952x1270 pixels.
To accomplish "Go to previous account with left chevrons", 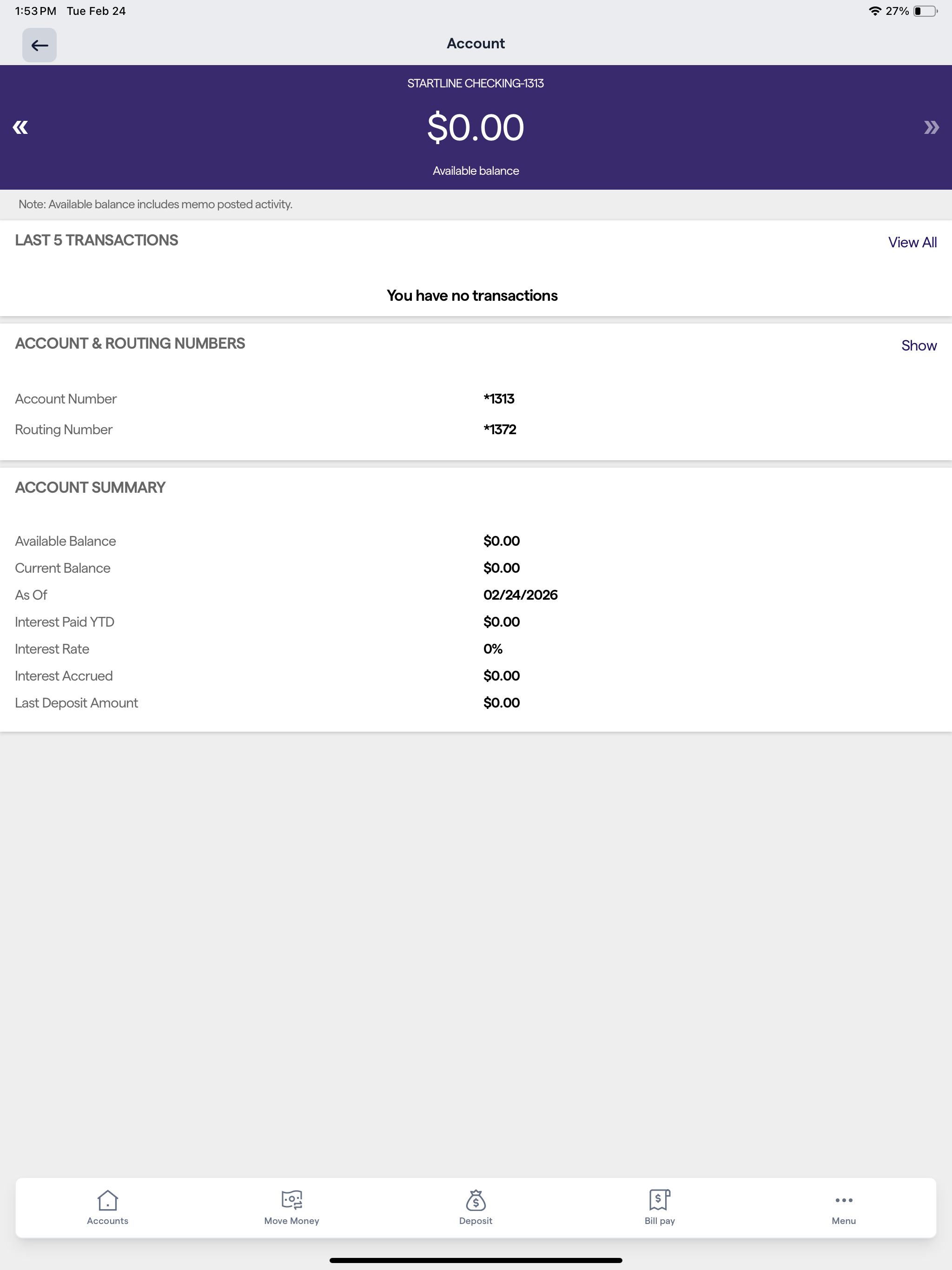I will [x=20, y=127].
